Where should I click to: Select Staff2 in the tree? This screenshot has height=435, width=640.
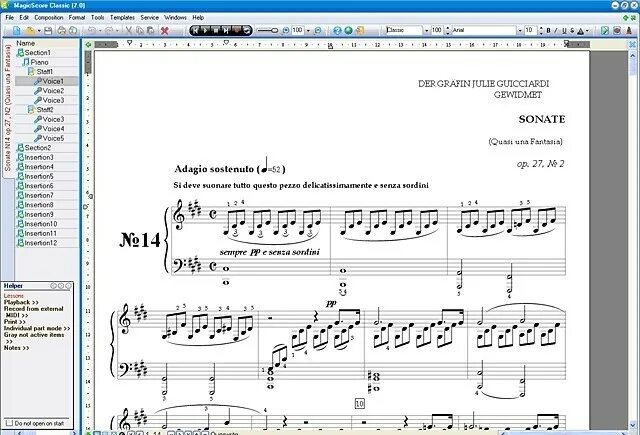pos(44,110)
